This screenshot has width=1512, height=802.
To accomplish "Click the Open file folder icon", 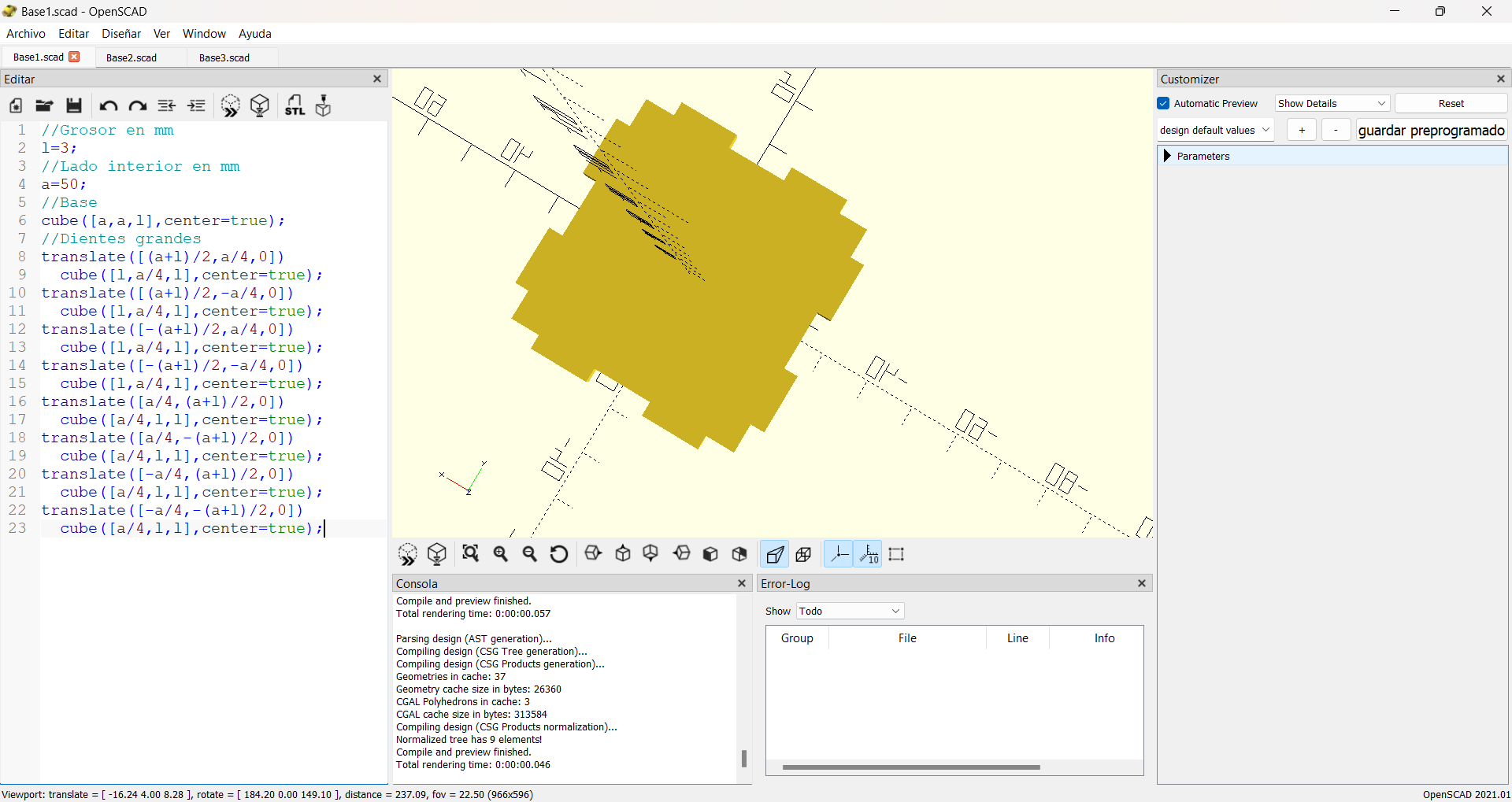I will (x=44, y=105).
